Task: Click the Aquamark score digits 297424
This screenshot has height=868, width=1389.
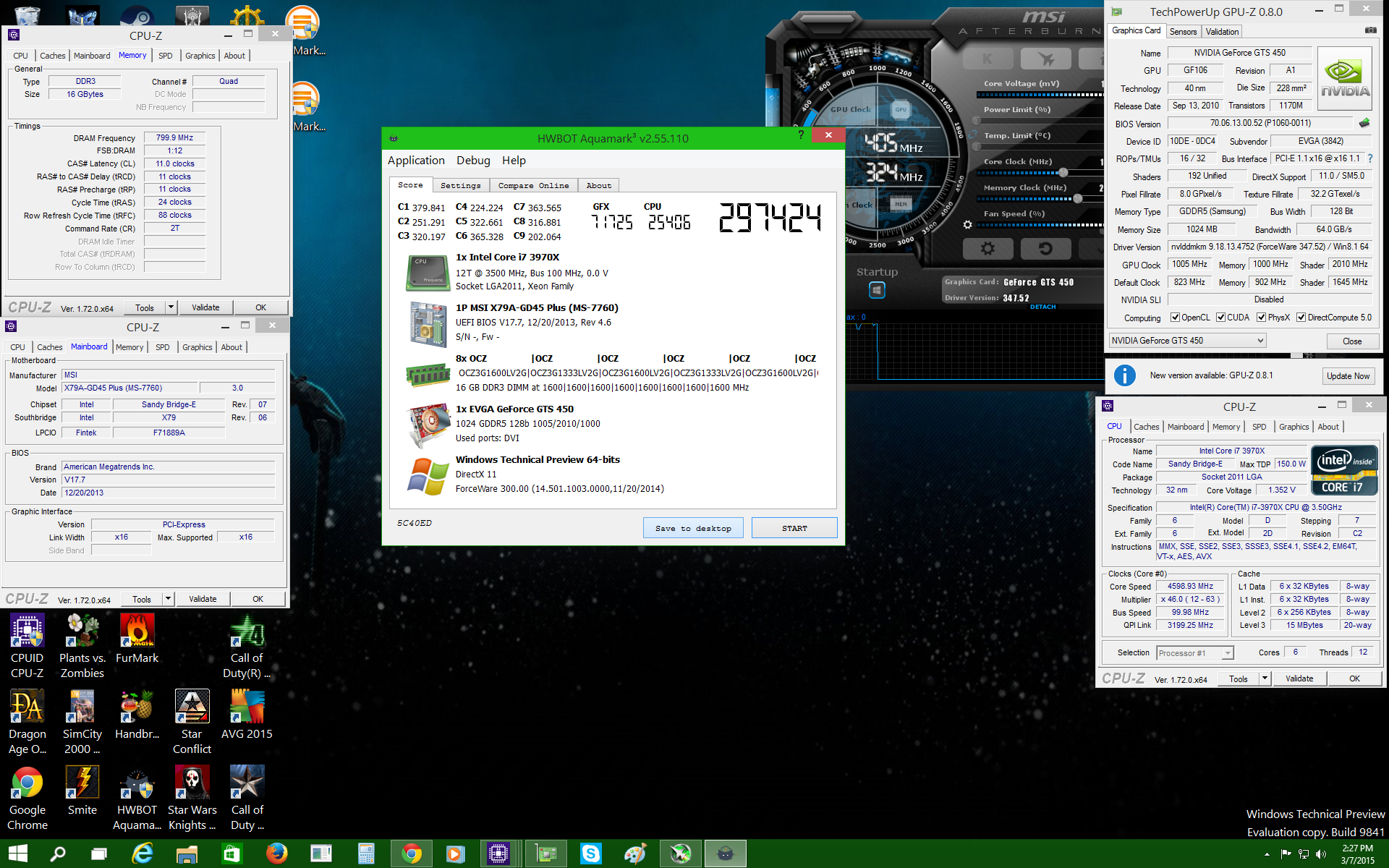Action: click(770, 217)
